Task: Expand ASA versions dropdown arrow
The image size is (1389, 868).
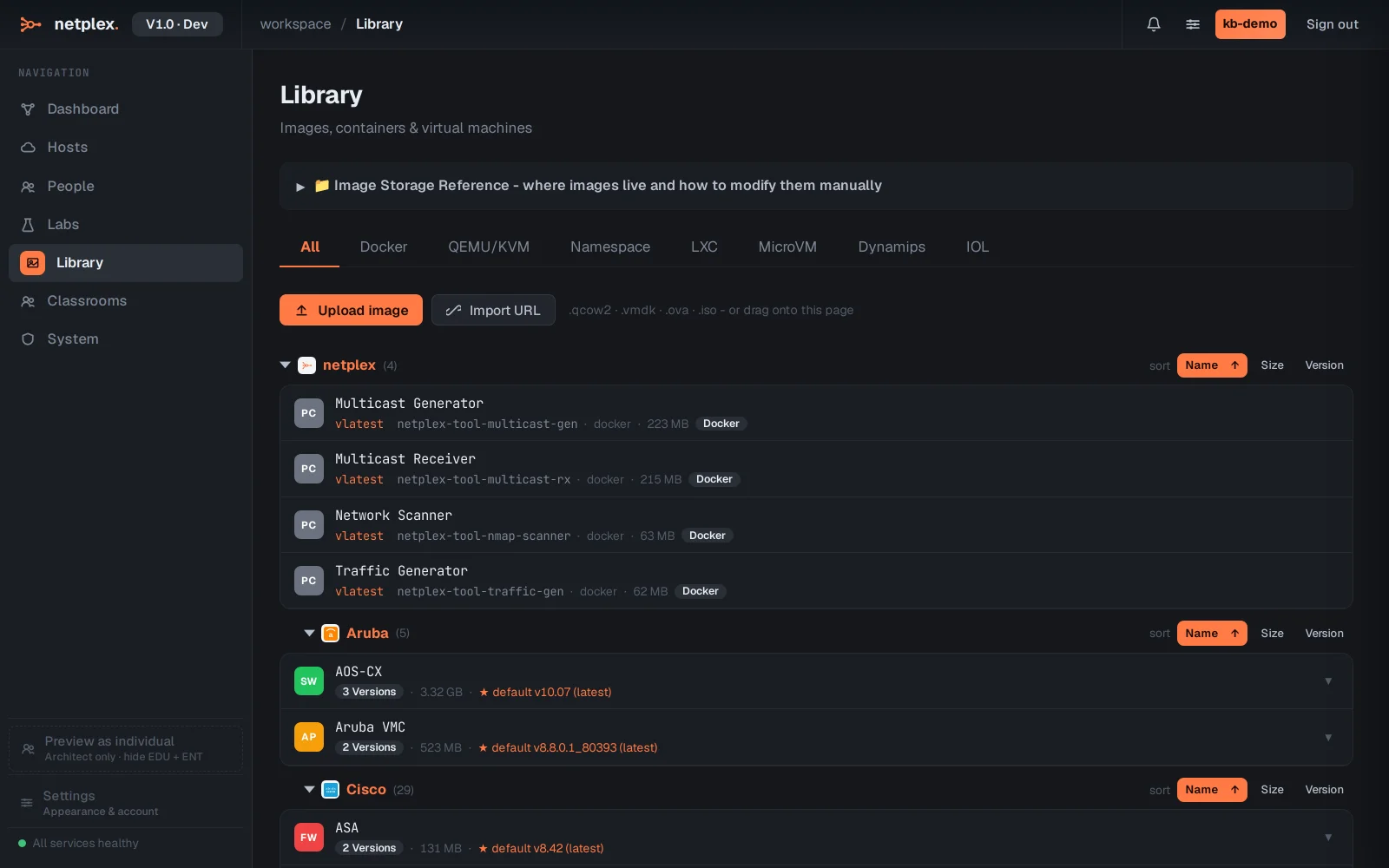Action: point(1328,838)
